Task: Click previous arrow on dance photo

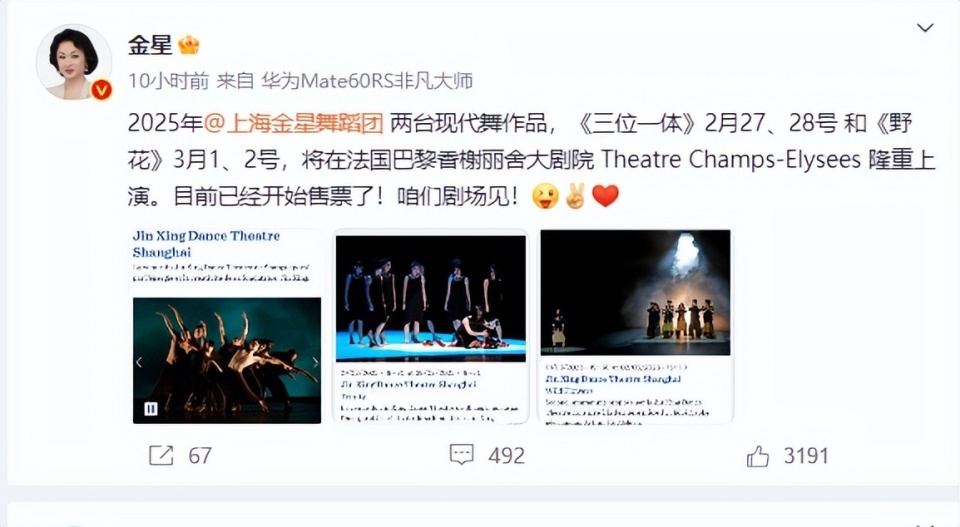Action: pos(139,362)
